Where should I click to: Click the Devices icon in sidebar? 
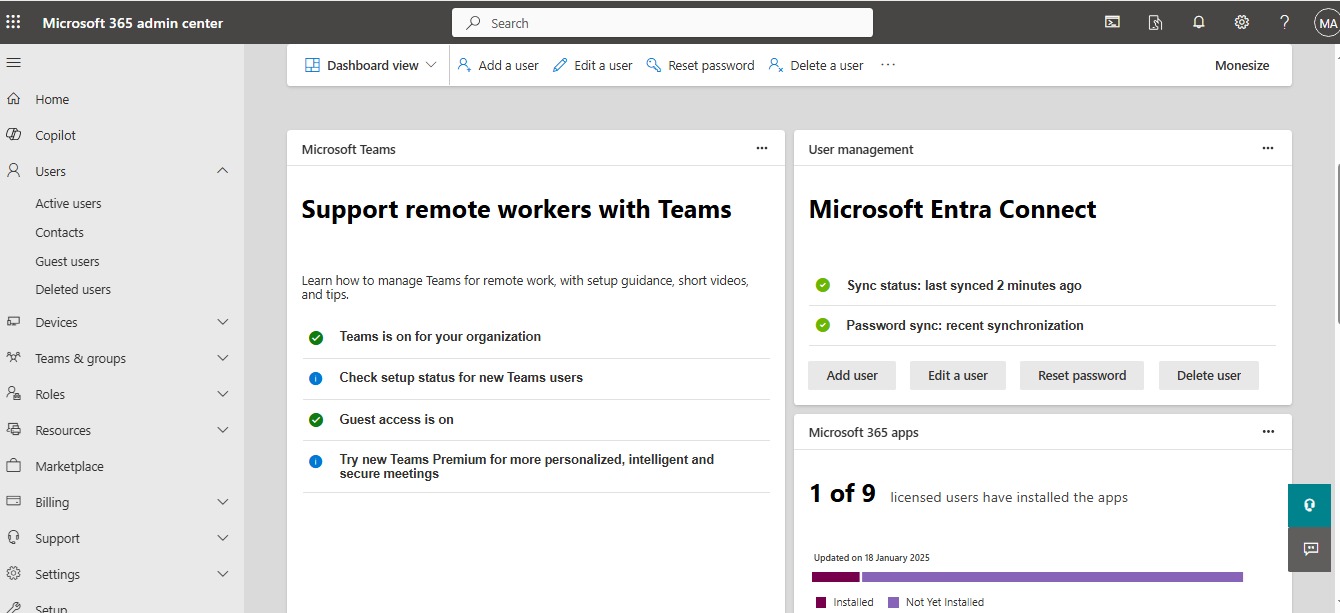click(14, 322)
